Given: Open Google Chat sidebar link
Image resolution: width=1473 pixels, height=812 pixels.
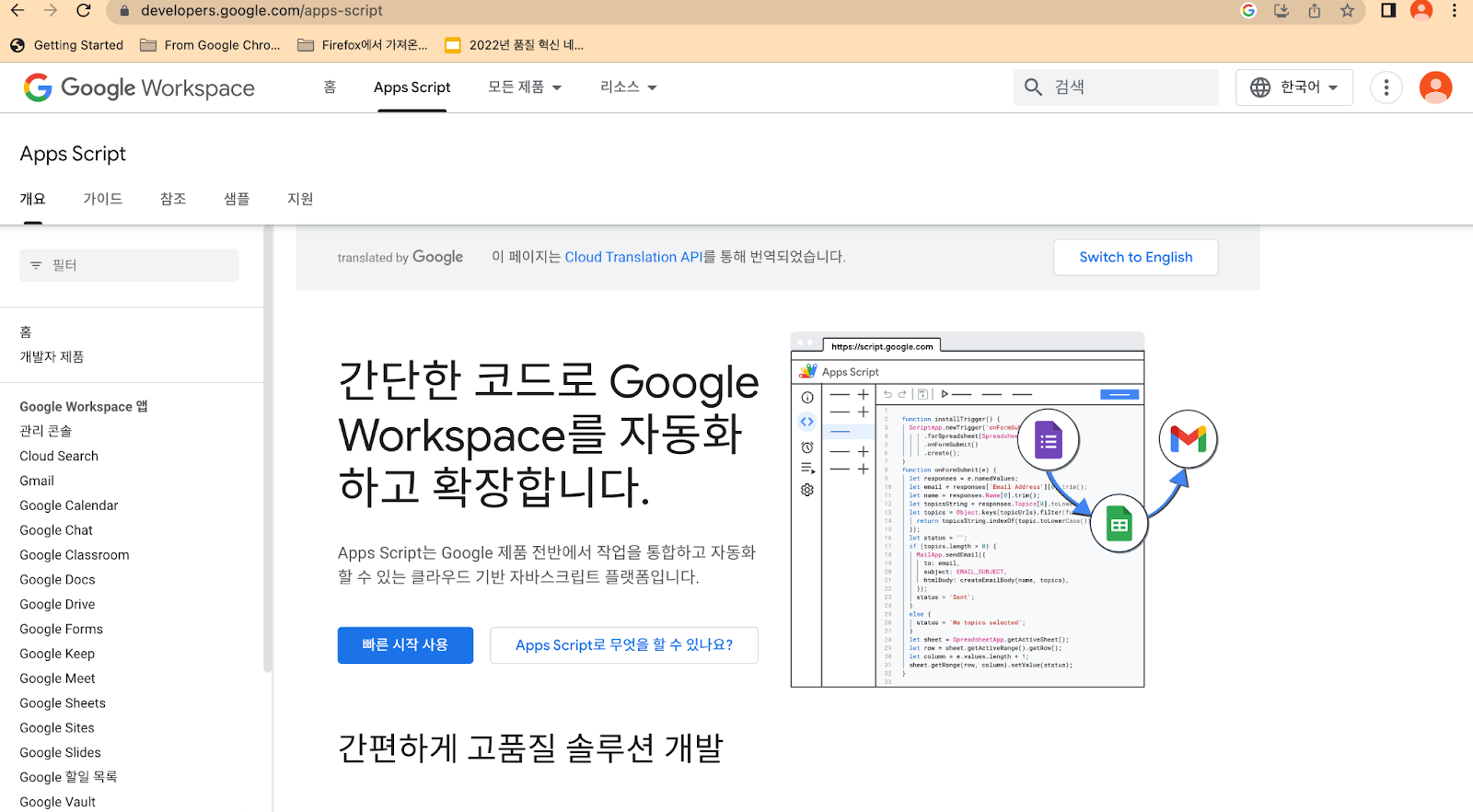Looking at the screenshot, I should point(56,530).
